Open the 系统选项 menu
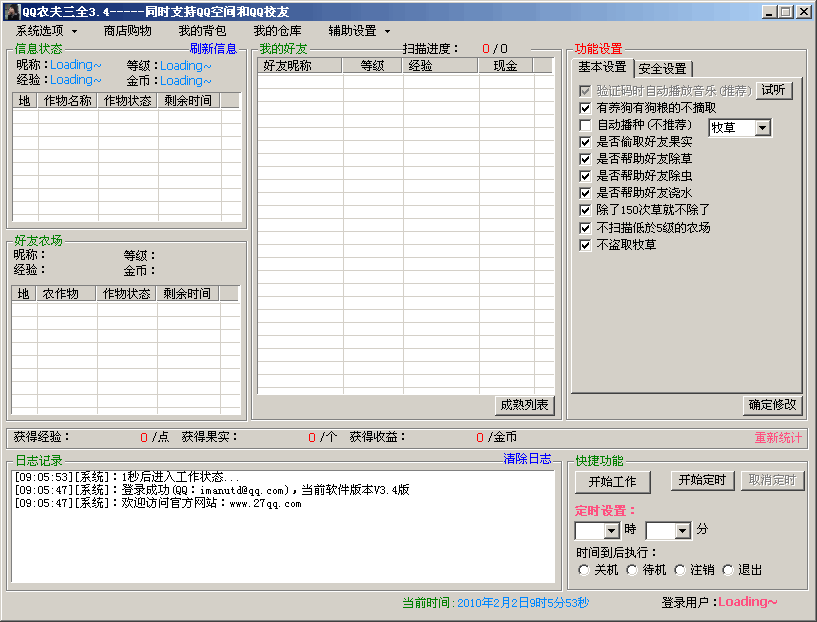Image resolution: width=817 pixels, height=622 pixels. (x=46, y=31)
